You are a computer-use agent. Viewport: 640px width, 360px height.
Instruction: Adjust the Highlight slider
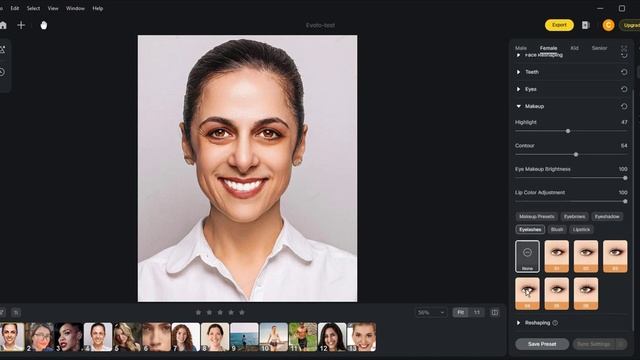point(571,131)
